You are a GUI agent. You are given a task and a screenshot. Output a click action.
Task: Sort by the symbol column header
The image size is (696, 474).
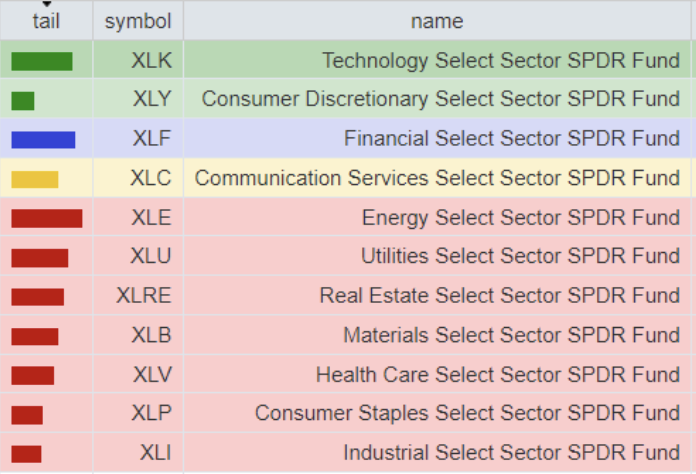click(138, 21)
